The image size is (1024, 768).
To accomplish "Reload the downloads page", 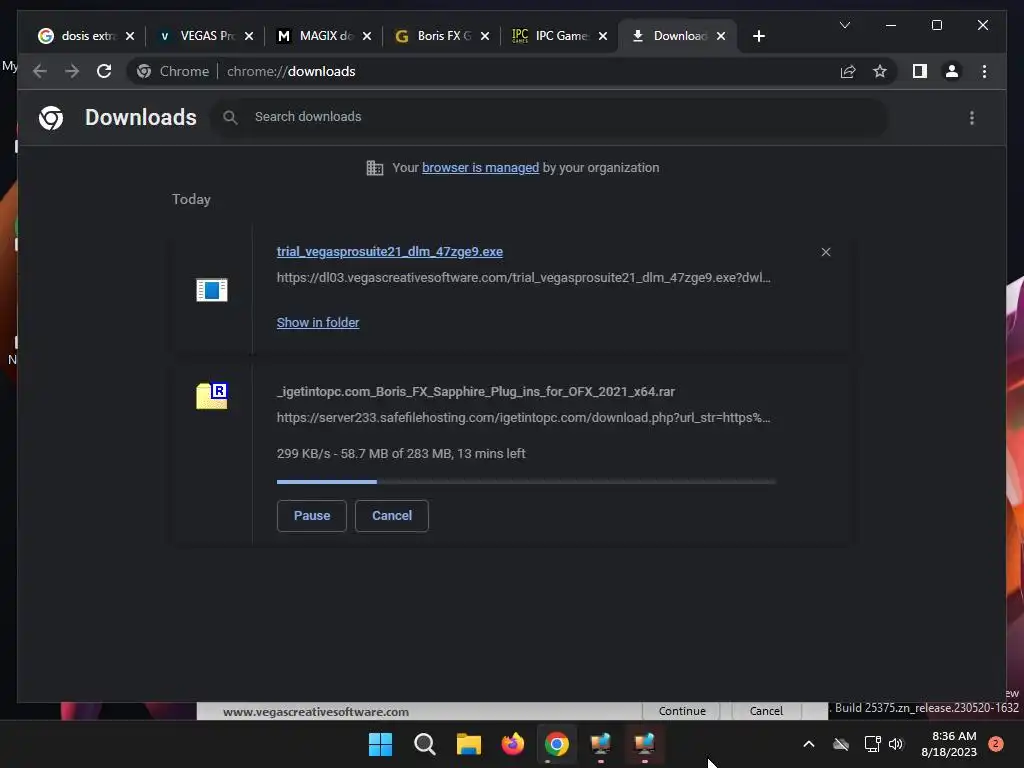I will [x=104, y=71].
